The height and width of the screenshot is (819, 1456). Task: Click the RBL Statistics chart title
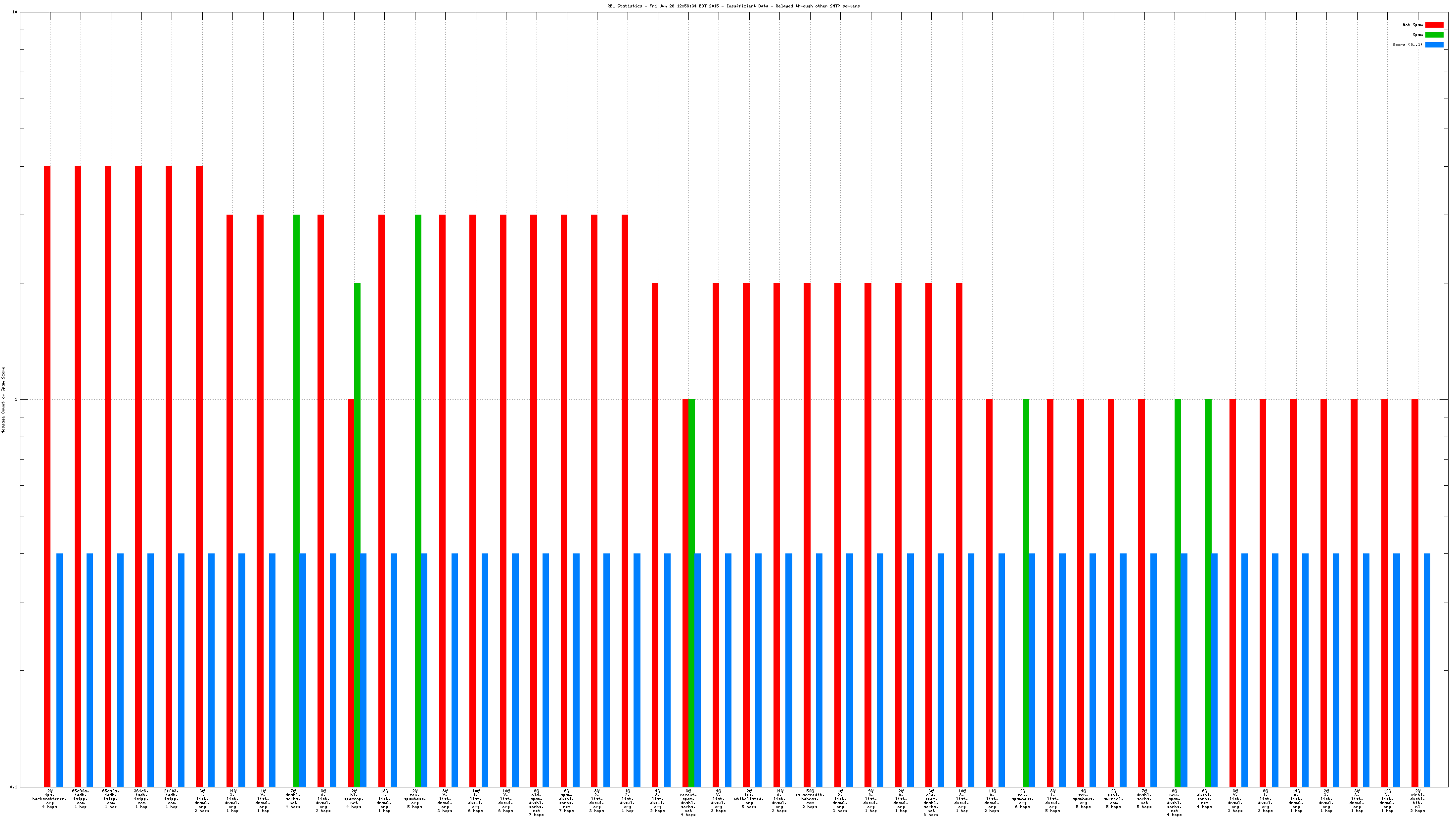tap(733, 6)
